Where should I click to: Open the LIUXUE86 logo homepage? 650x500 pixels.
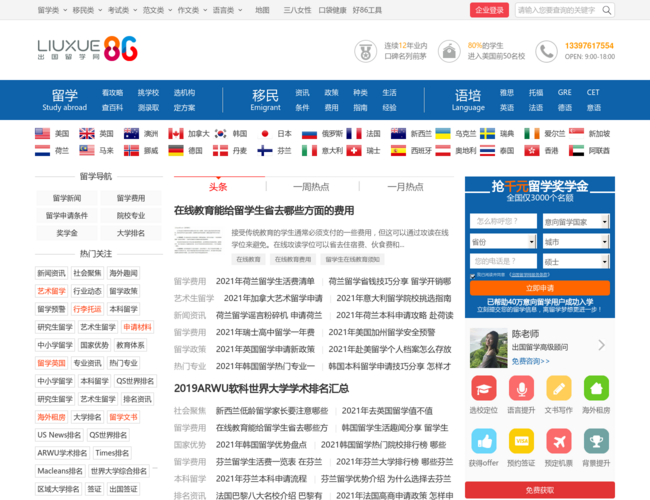[87, 49]
